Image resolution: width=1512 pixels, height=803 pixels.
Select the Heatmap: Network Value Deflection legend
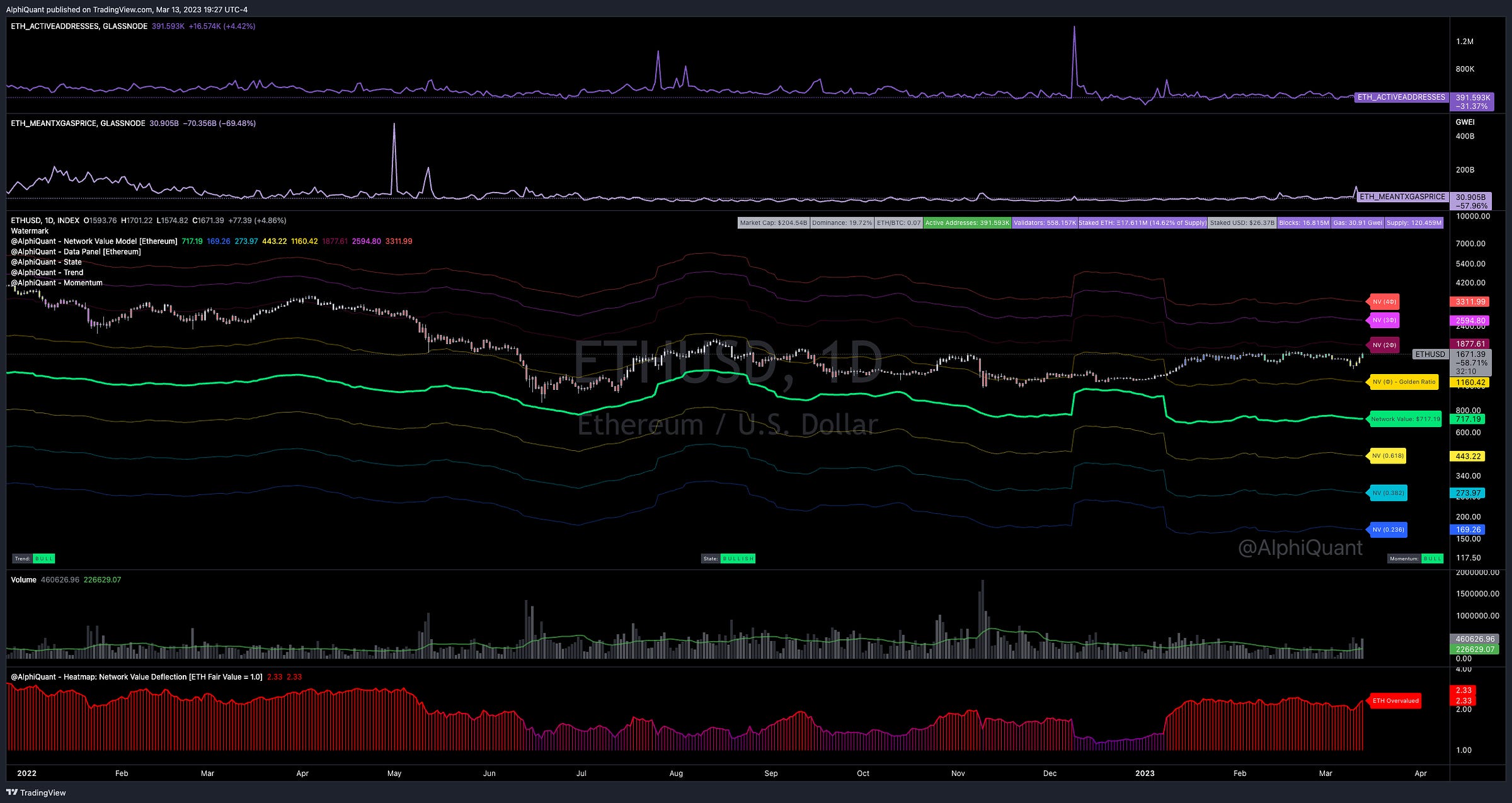coord(136,677)
